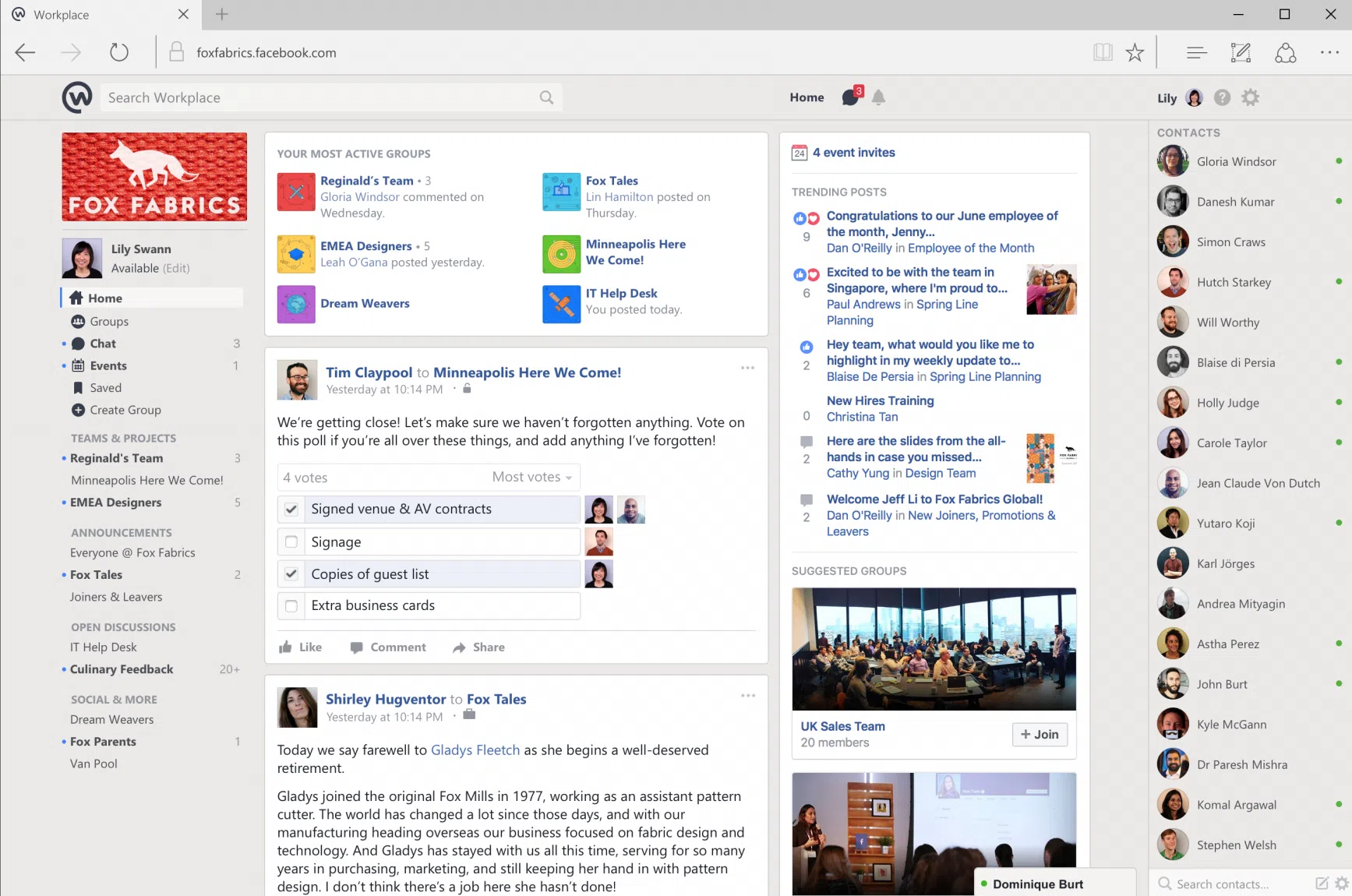Open Culinary Feedback group in sidebar

[x=122, y=669]
